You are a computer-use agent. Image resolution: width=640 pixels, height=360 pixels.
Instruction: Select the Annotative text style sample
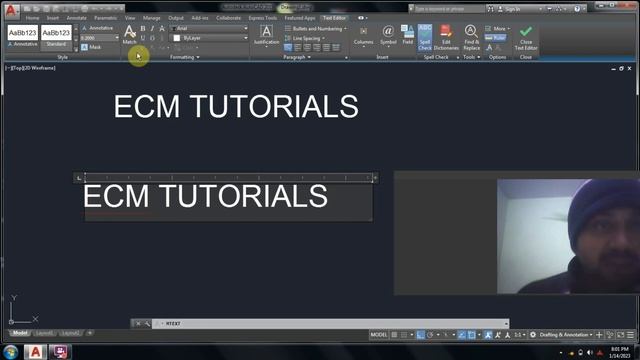click(x=22, y=37)
